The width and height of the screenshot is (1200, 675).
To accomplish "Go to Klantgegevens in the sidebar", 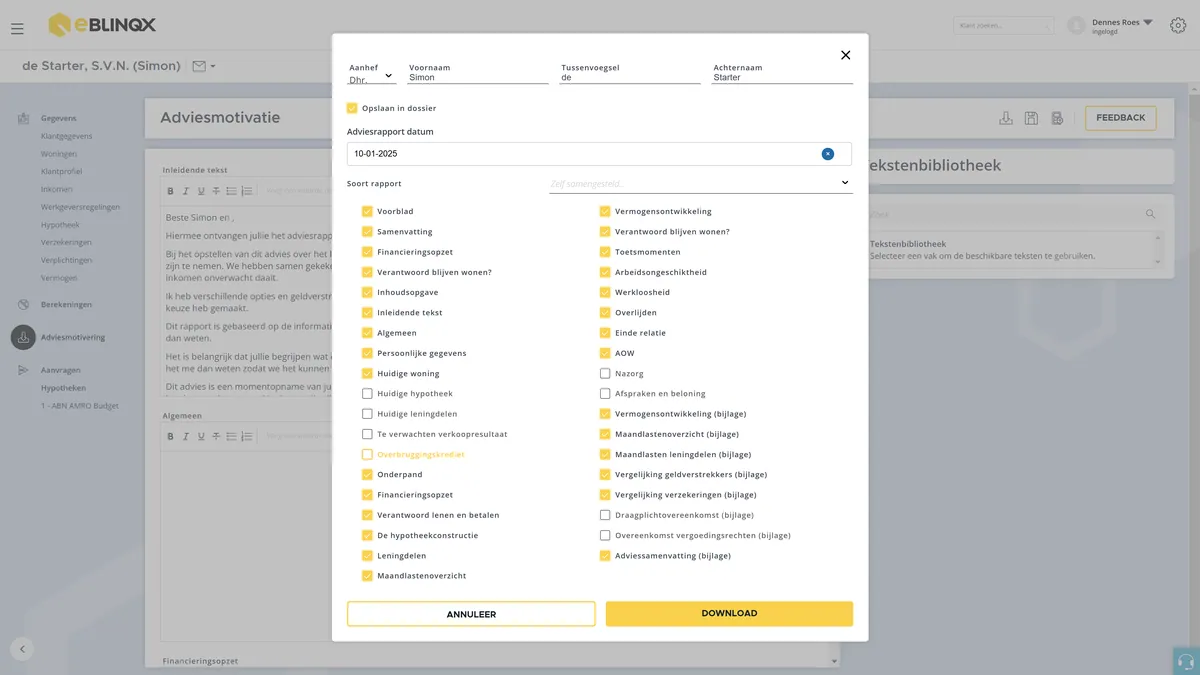I will click(x=67, y=136).
